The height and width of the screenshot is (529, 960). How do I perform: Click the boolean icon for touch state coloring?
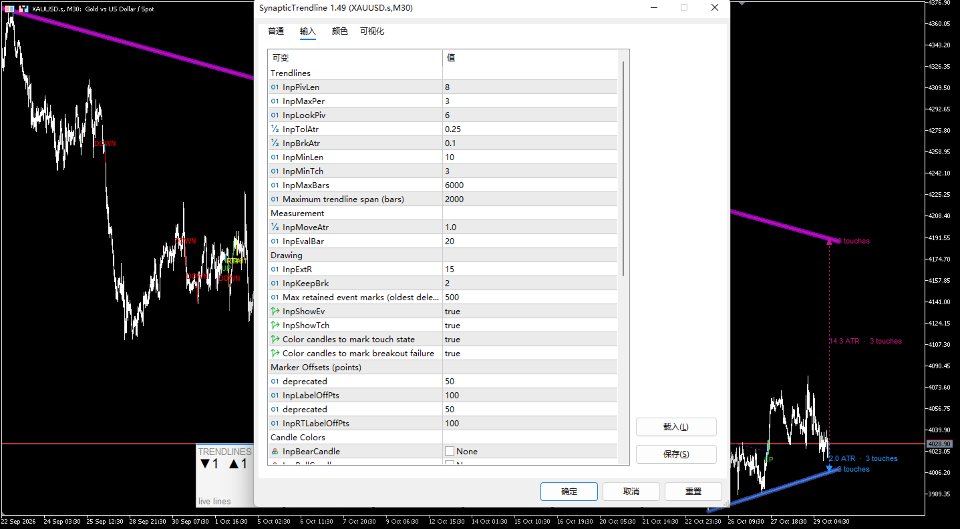point(274,339)
